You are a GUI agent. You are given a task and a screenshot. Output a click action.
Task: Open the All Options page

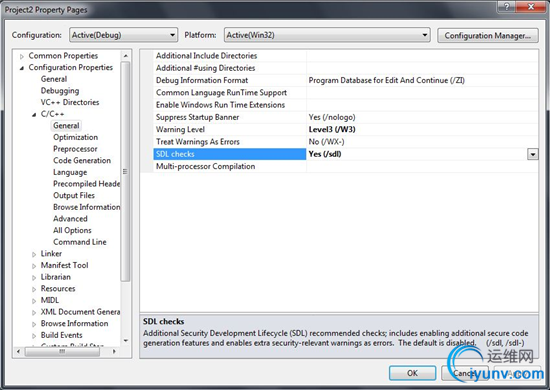click(72, 230)
